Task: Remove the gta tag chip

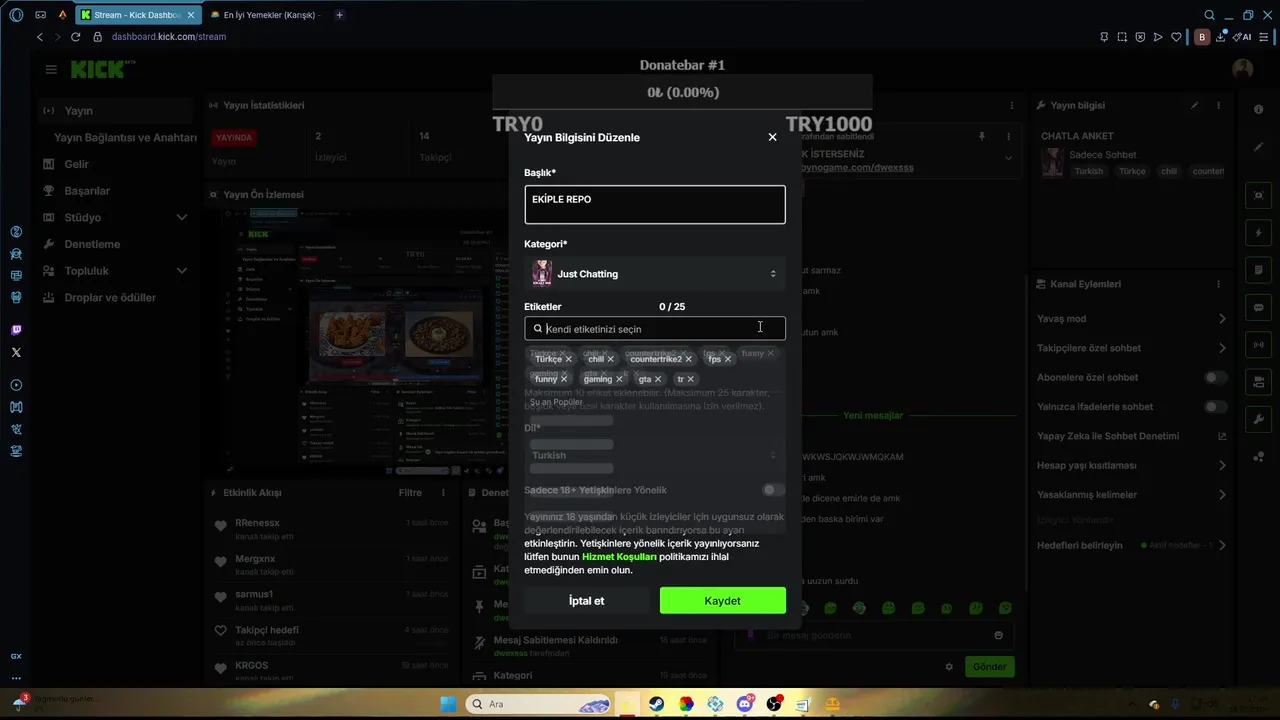Action: [657, 379]
